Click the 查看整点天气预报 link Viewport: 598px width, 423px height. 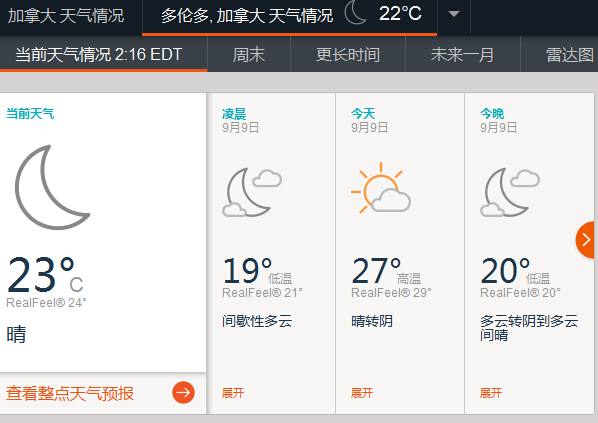[x=70, y=393]
